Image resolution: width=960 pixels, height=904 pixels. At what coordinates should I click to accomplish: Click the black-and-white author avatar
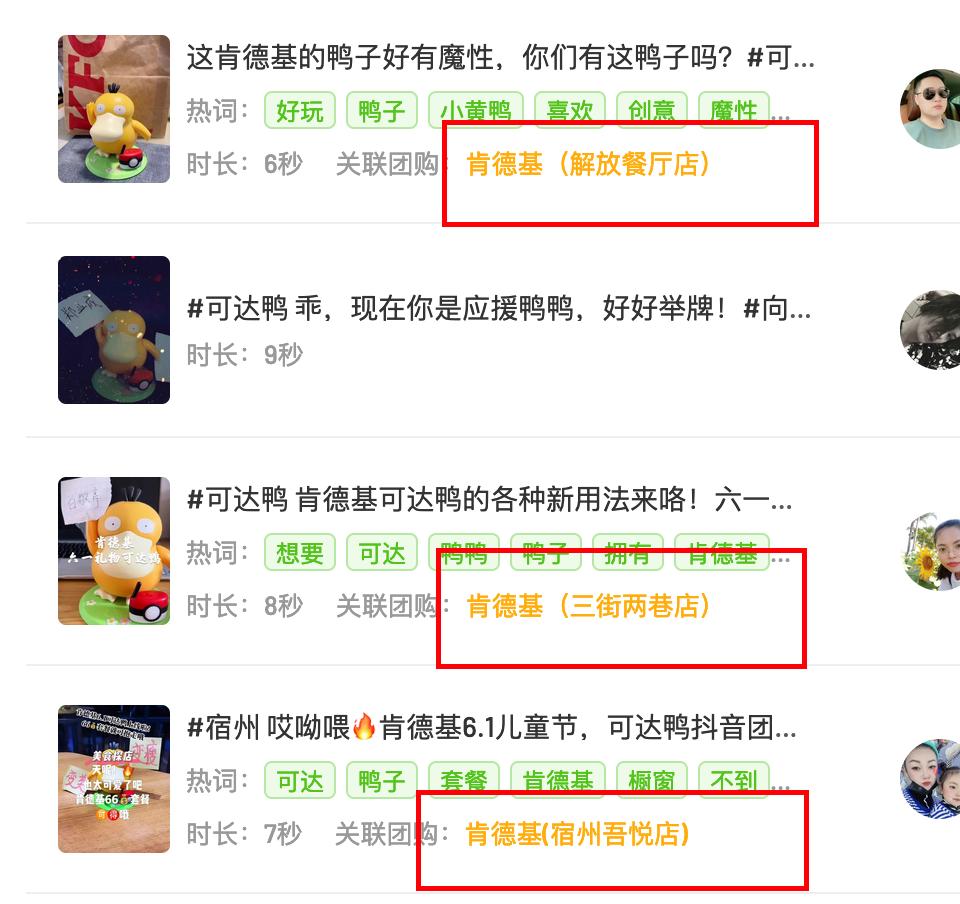[x=930, y=330]
